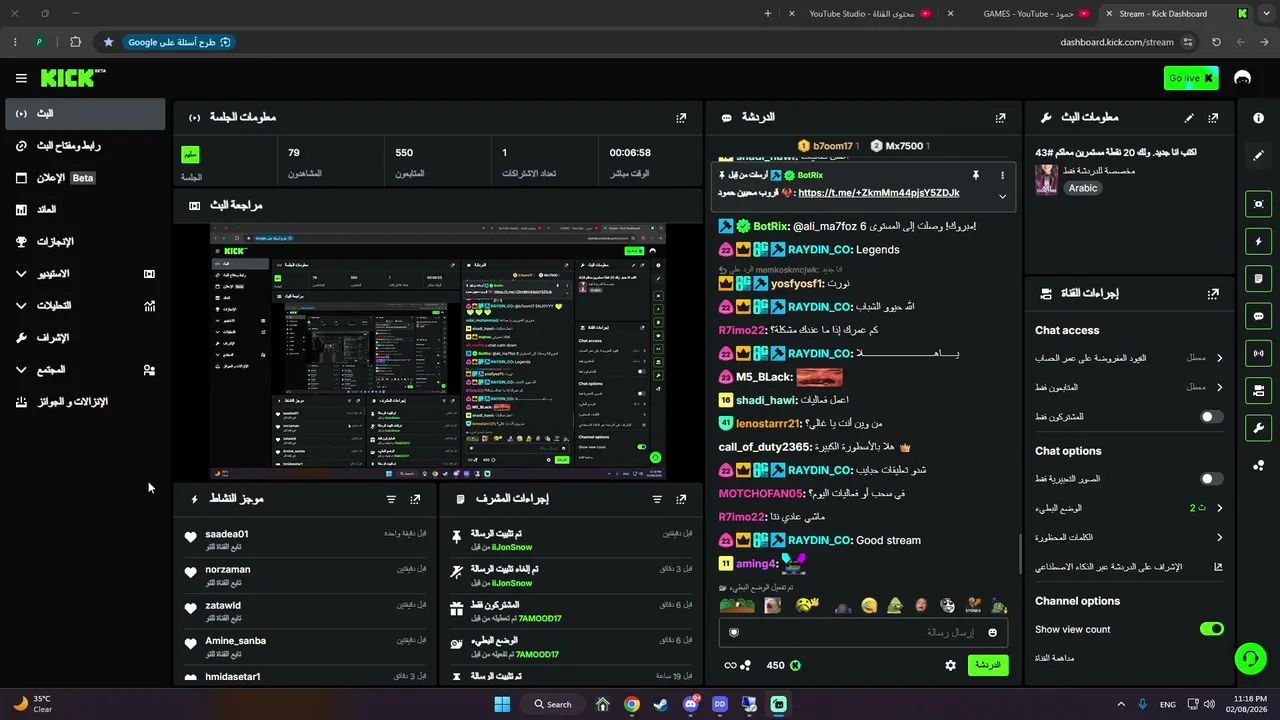The height and width of the screenshot is (720, 1280).
Task: Click the stream preview thumbnail
Action: coord(438,352)
